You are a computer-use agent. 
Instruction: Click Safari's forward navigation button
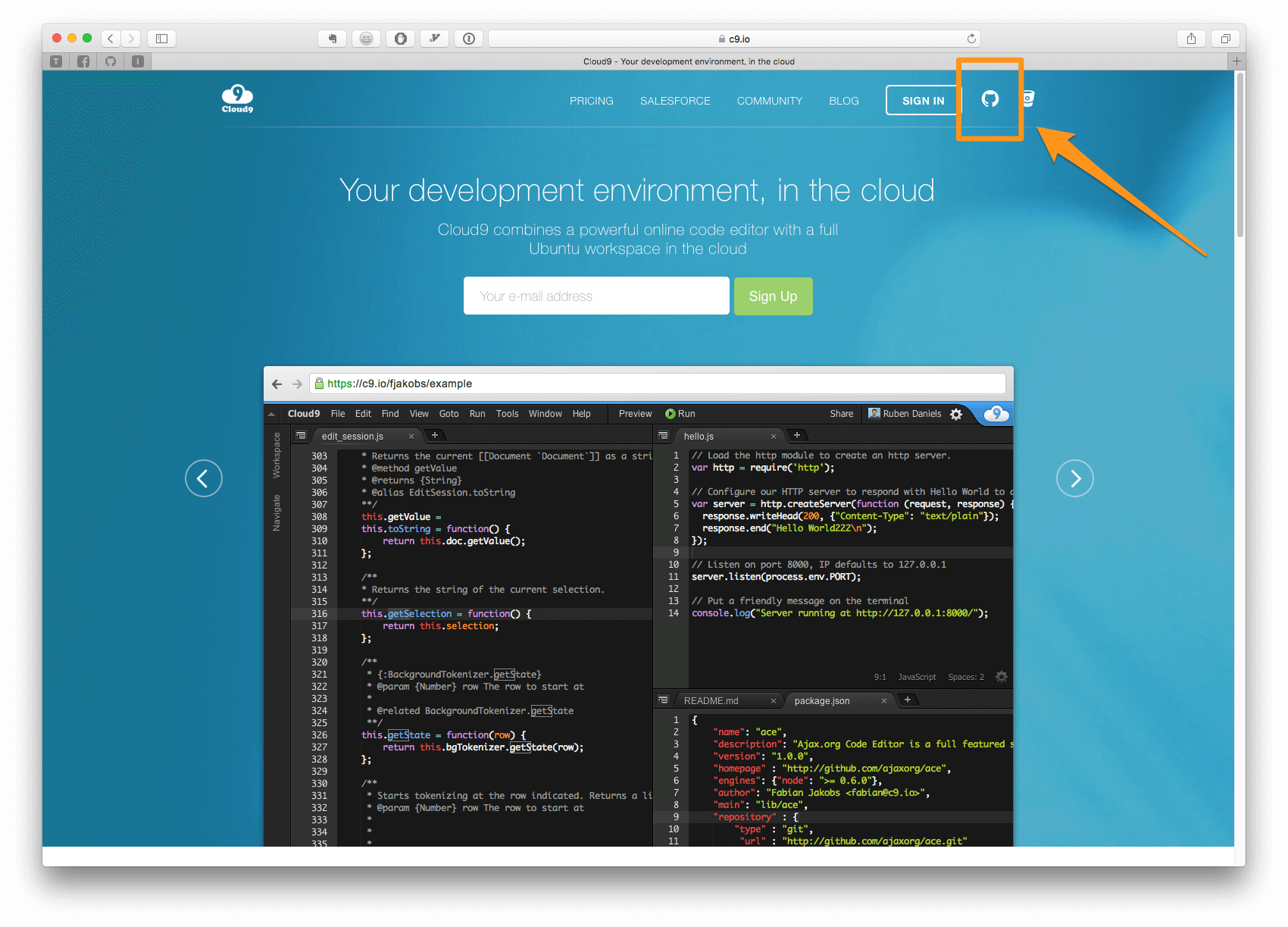[131, 38]
